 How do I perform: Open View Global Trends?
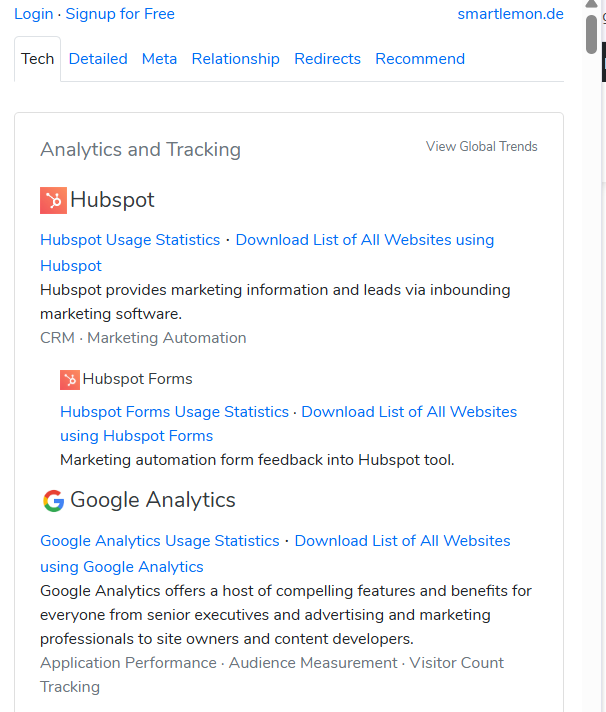tap(482, 146)
